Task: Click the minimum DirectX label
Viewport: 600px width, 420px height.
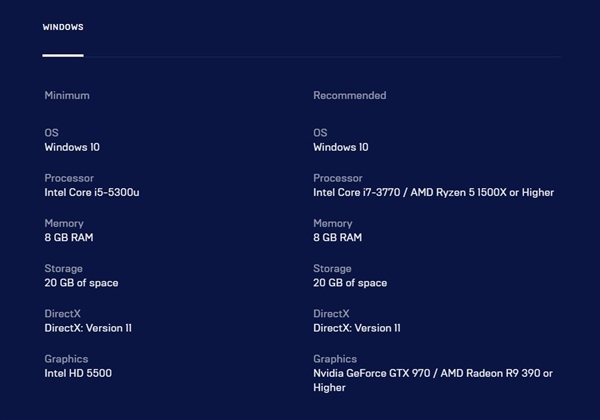Action: point(62,314)
